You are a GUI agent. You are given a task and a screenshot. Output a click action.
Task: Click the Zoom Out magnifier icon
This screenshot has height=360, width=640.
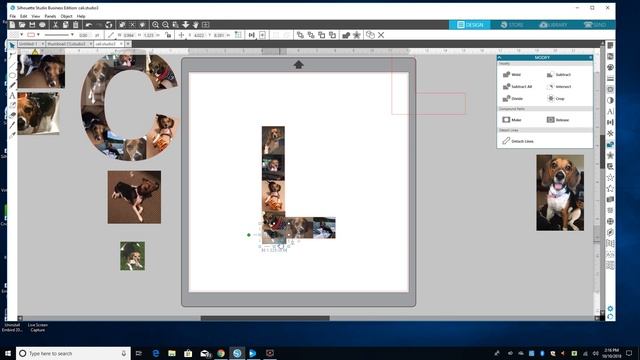tap(165, 25)
